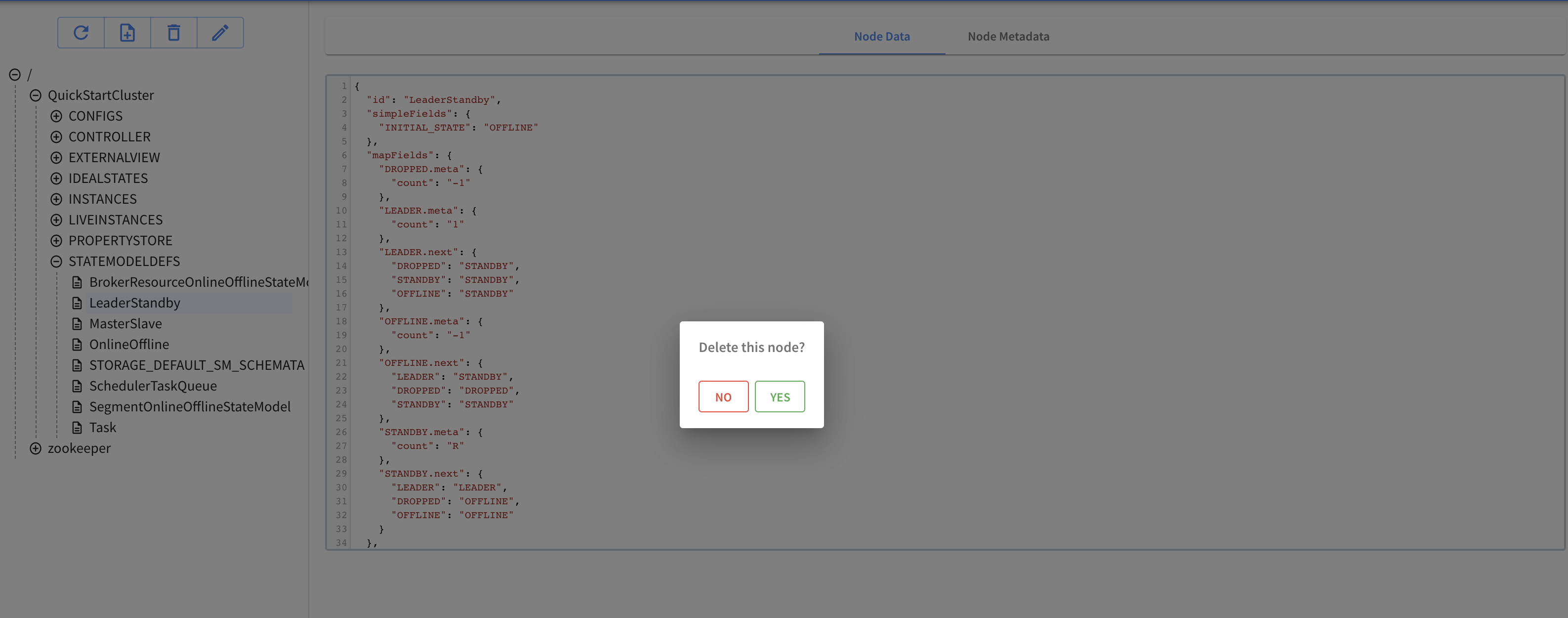Click the file icon beside Task
The width and height of the screenshot is (1568, 618).
tap(77, 427)
